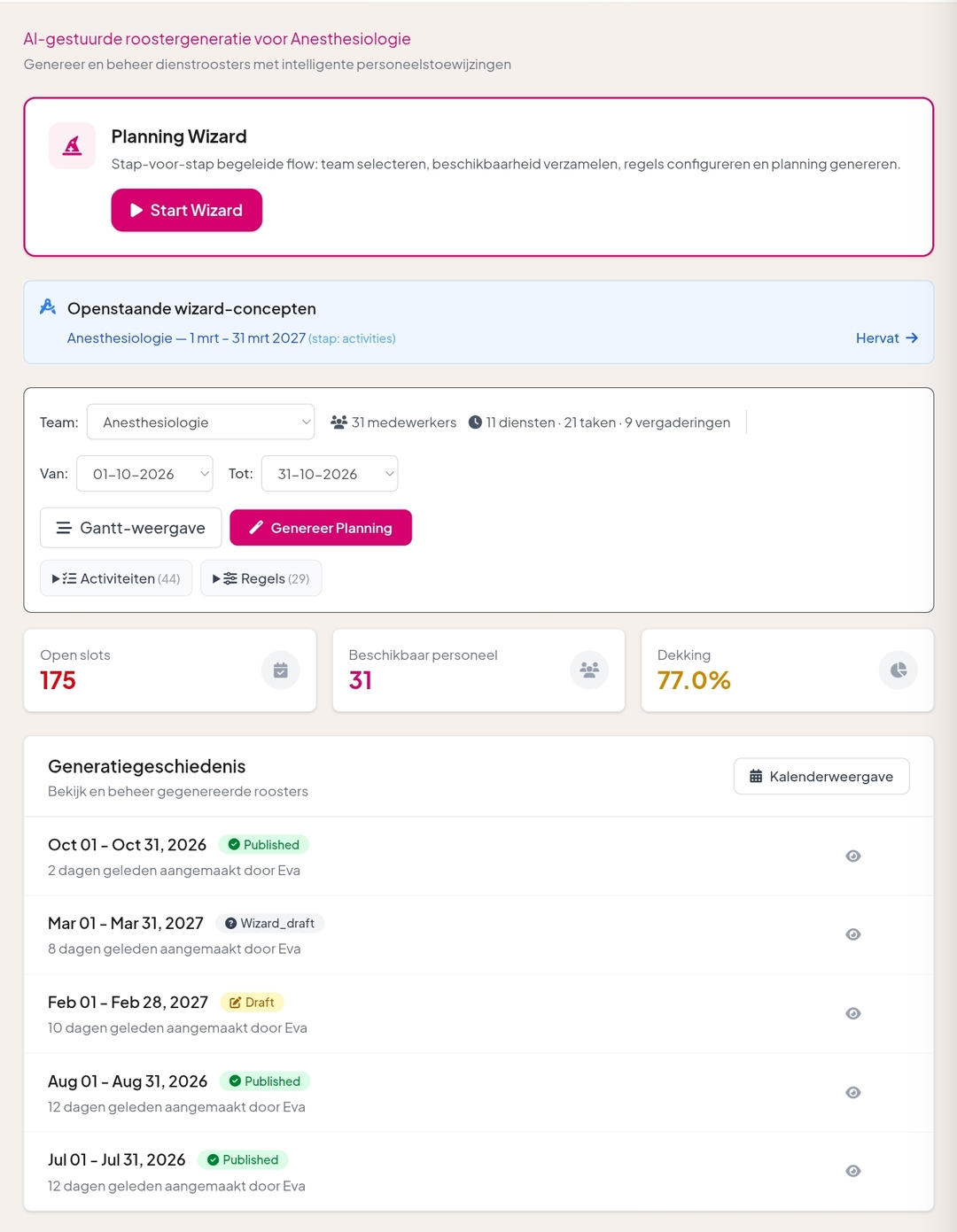Click the Planning Wizard hat icon
This screenshot has width=957, height=1232.
click(72, 145)
